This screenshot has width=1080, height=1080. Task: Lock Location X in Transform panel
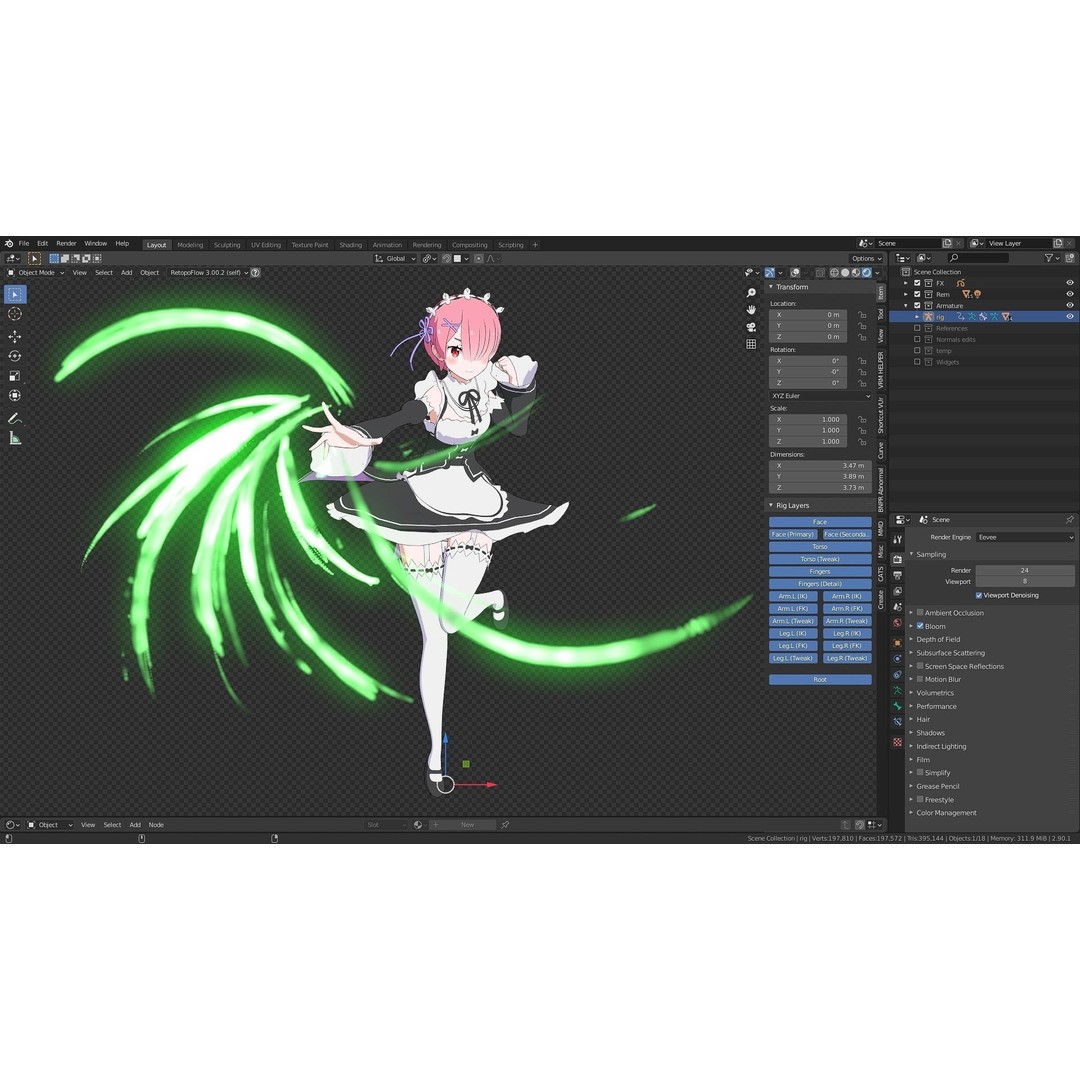click(x=862, y=315)
